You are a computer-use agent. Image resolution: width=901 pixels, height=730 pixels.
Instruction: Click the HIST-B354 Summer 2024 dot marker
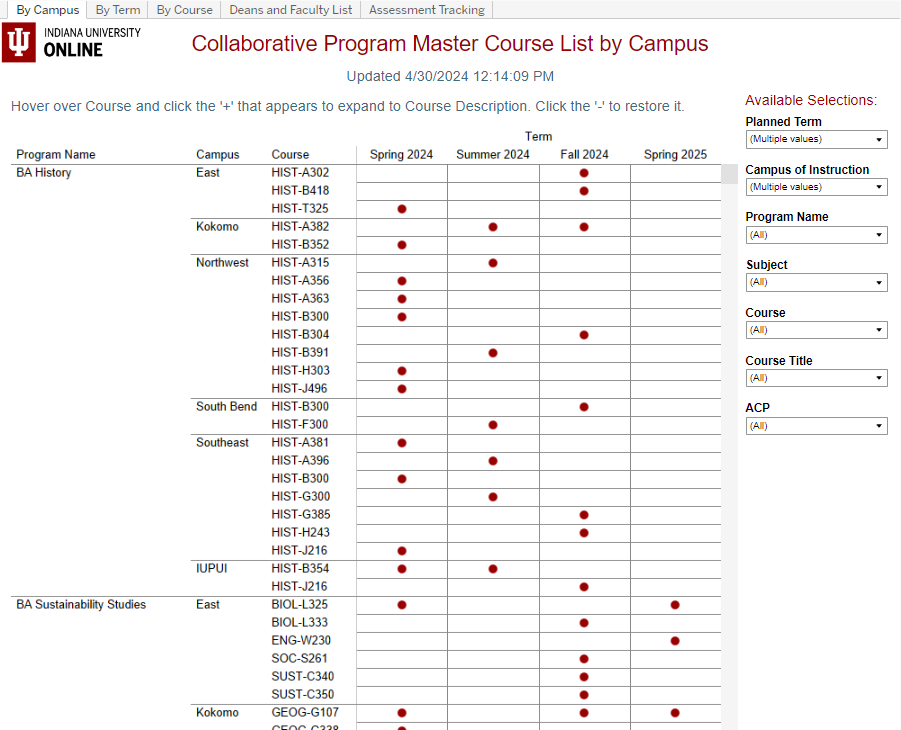pos(493,569)
